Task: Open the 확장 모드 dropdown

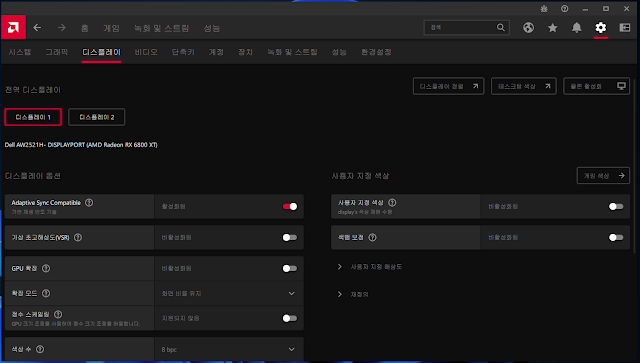Action: (229, 293)
